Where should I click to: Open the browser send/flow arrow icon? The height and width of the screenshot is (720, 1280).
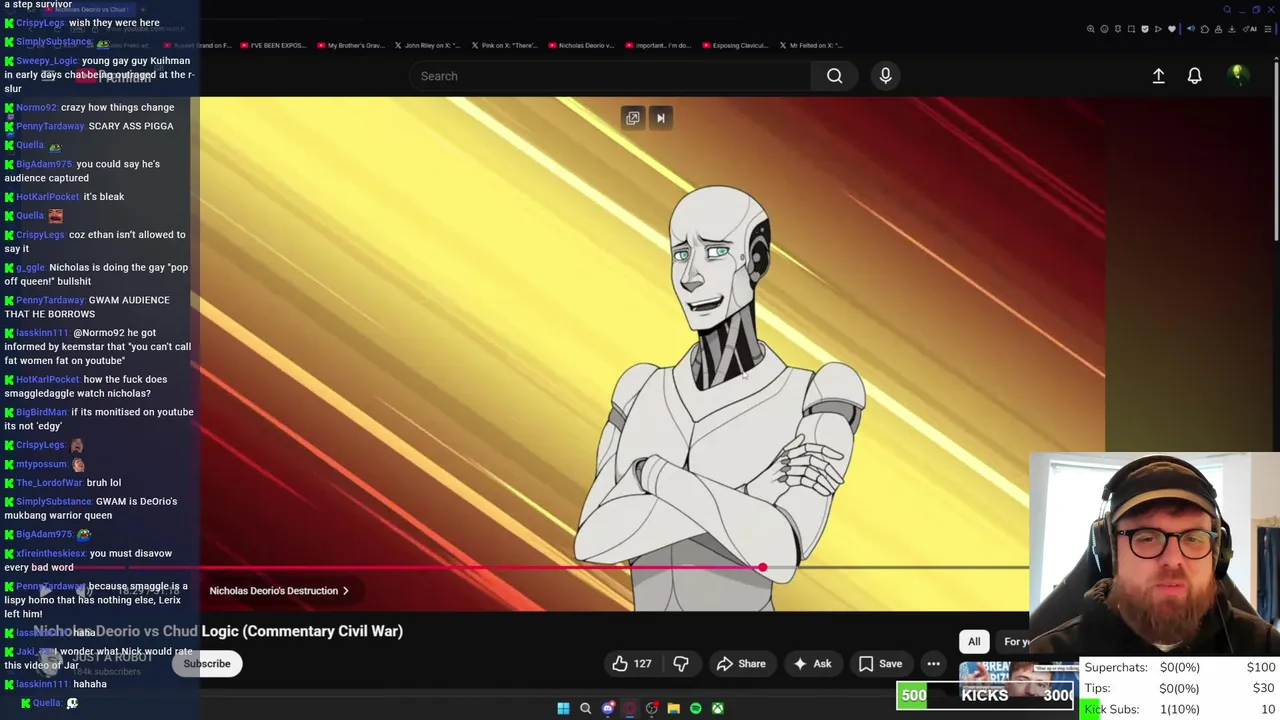point(1158,29)
